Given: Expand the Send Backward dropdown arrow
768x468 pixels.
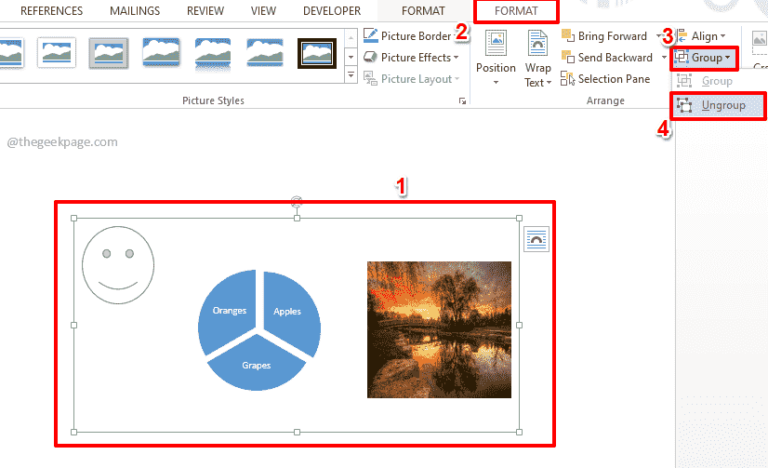Looking at the screenshot, I should coord(664,57).
